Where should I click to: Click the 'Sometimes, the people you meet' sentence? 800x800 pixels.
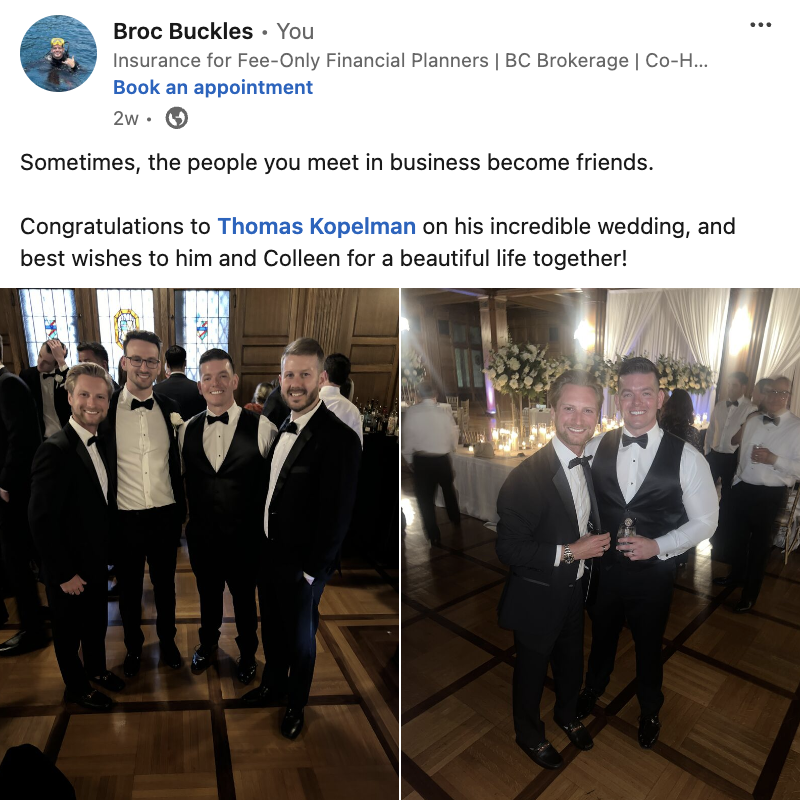(x=337, y=163)
